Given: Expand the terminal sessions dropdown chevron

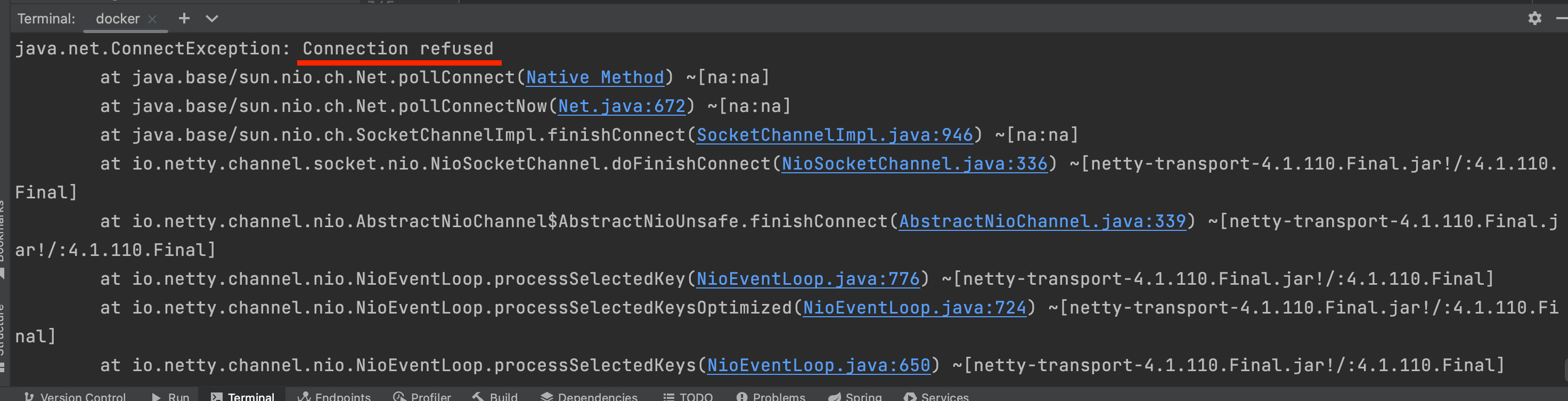Looking at the screenshot, I should (211, 18).
